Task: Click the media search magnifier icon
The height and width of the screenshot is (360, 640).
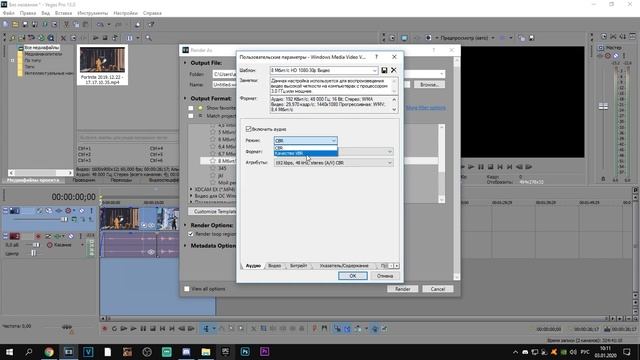Action: (149, 38)
